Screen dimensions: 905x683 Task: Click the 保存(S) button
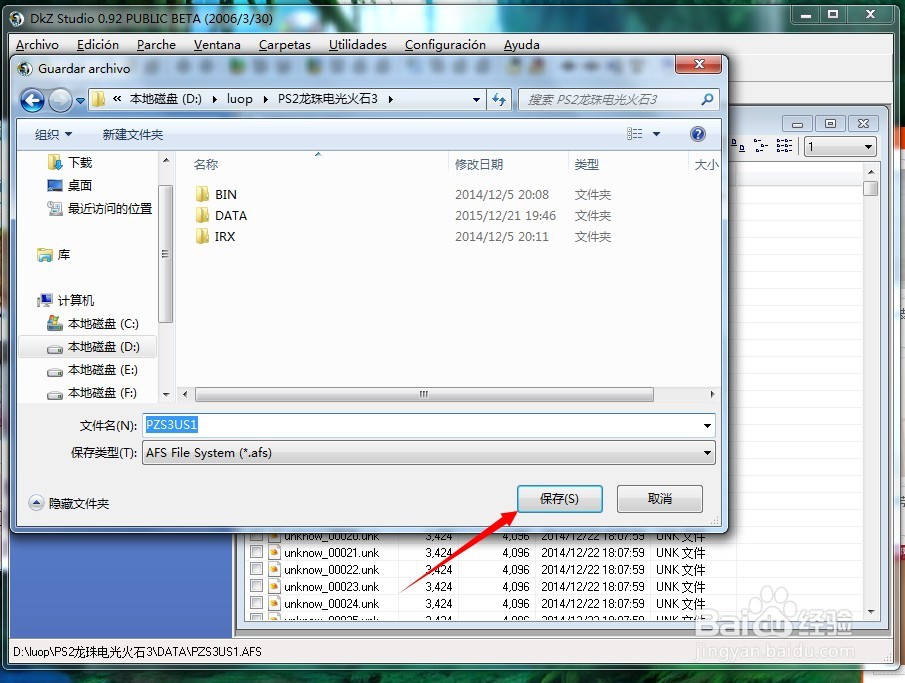(559, 499)
